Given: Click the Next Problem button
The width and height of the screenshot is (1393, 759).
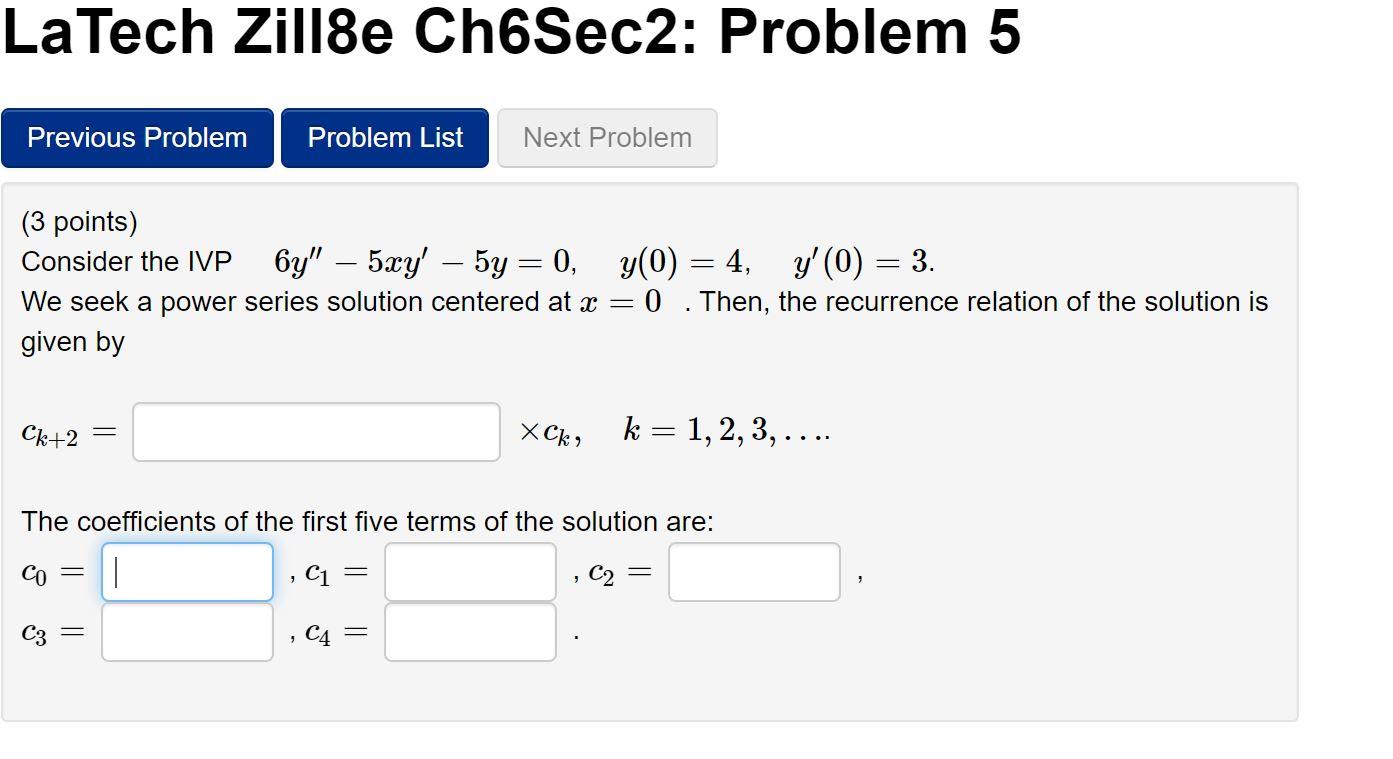Looking at the screenshot, I should [x=606, y=138].
